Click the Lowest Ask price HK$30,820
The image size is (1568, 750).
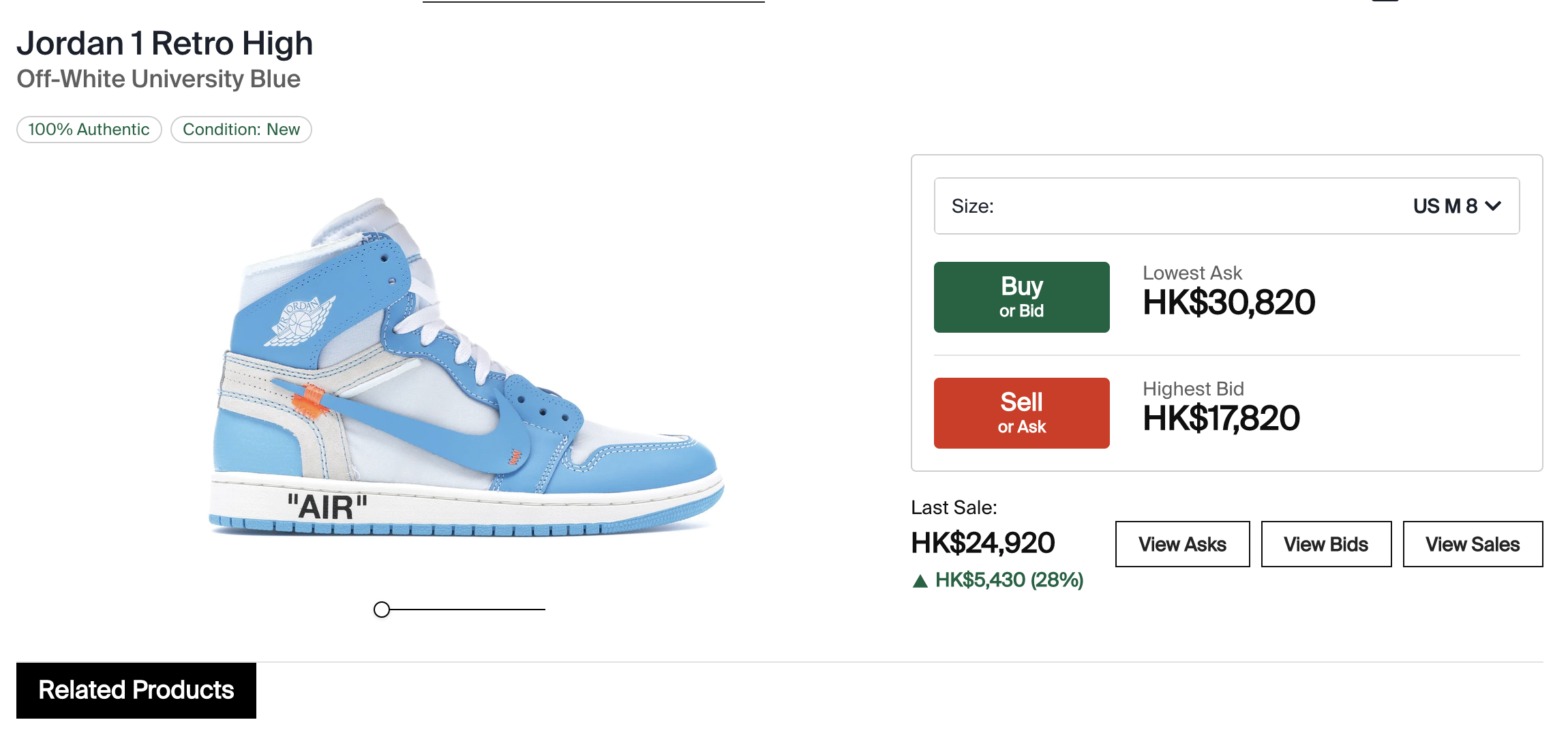point(1228,303)
